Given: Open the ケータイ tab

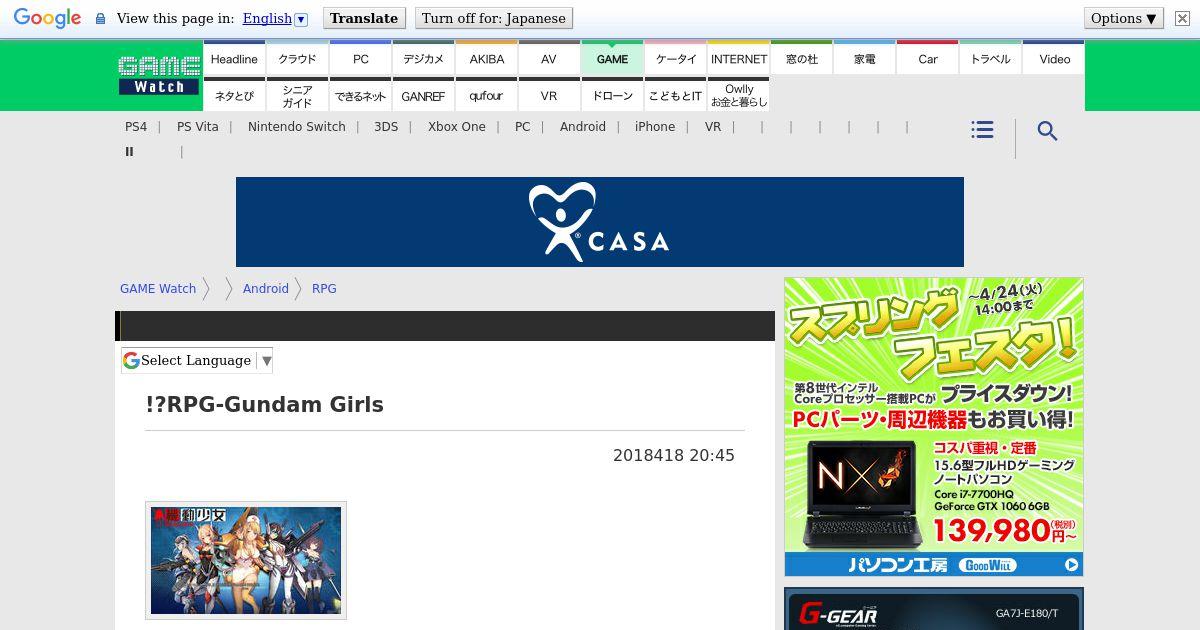Looking at the screenshot, I should click(676, 59).
